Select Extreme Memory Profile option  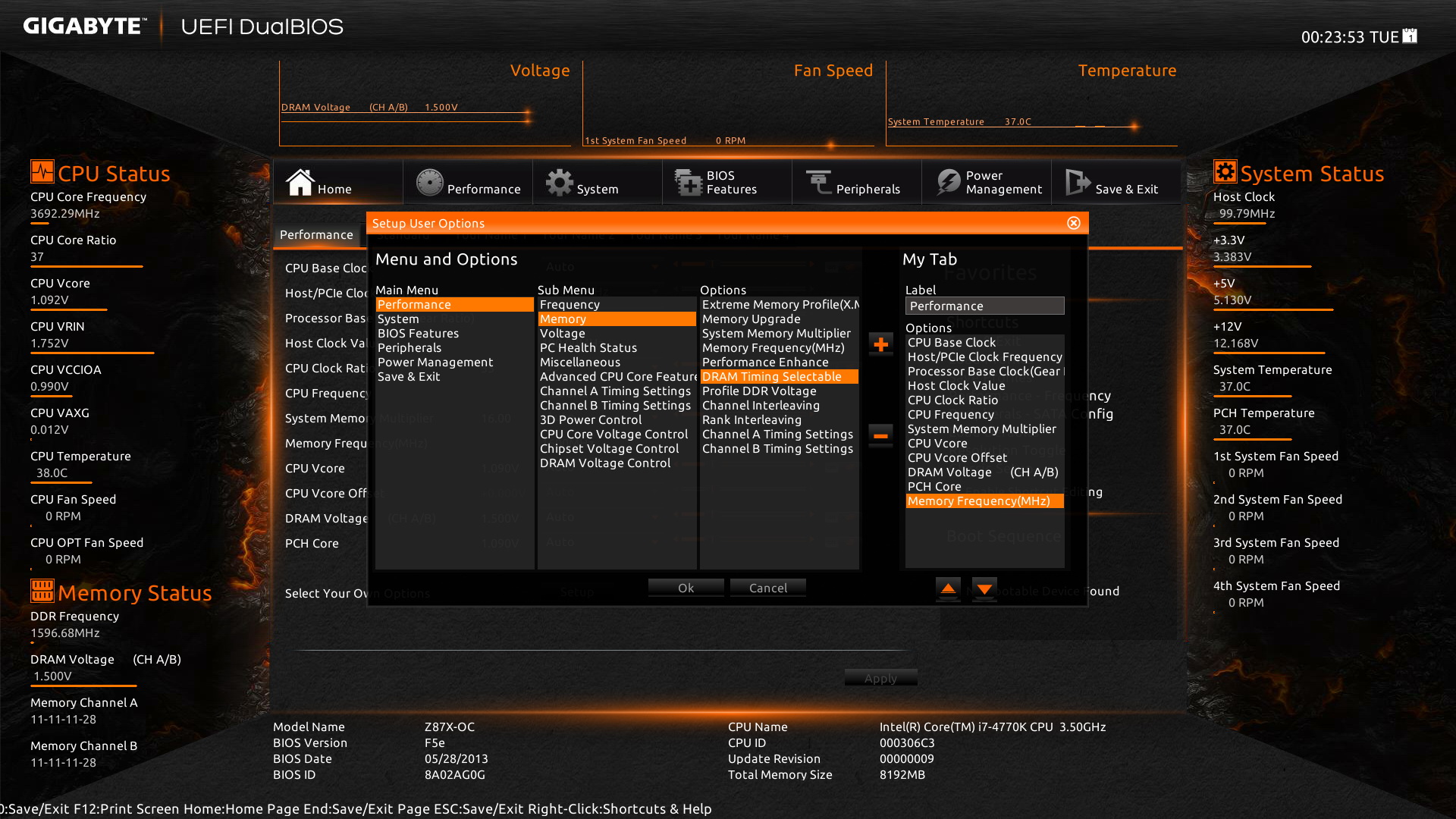779,304
